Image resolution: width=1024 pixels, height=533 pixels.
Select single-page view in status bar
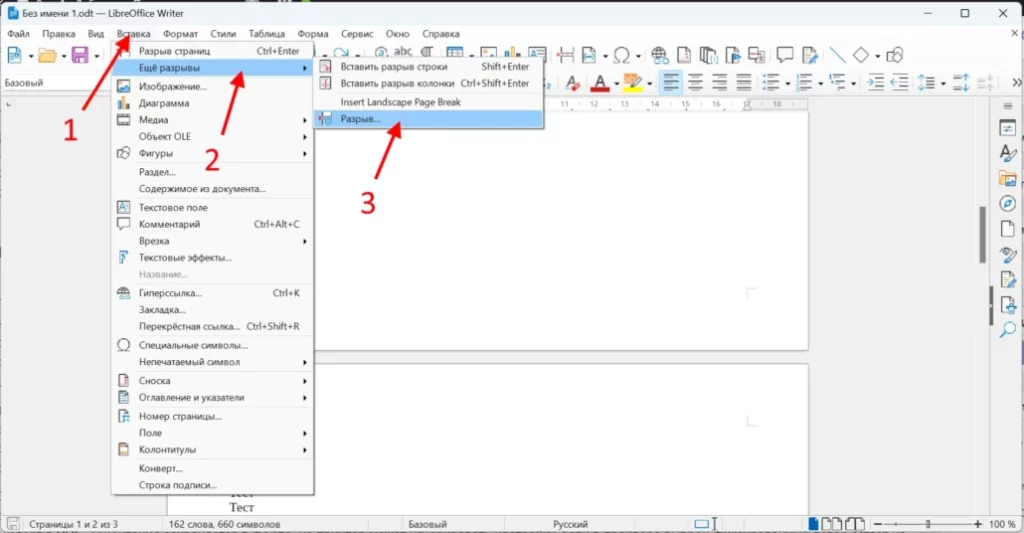813,524
